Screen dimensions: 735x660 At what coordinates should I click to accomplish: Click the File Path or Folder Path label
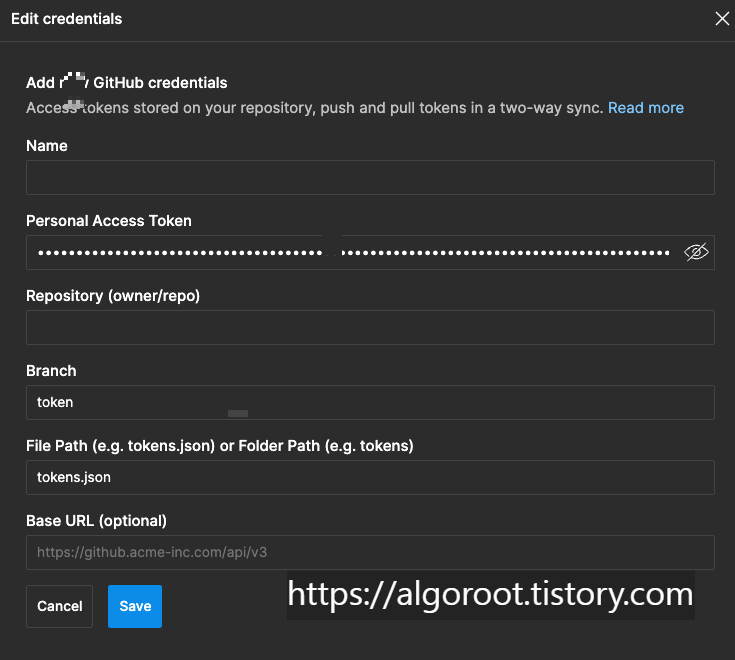click(x=220, y=446)
